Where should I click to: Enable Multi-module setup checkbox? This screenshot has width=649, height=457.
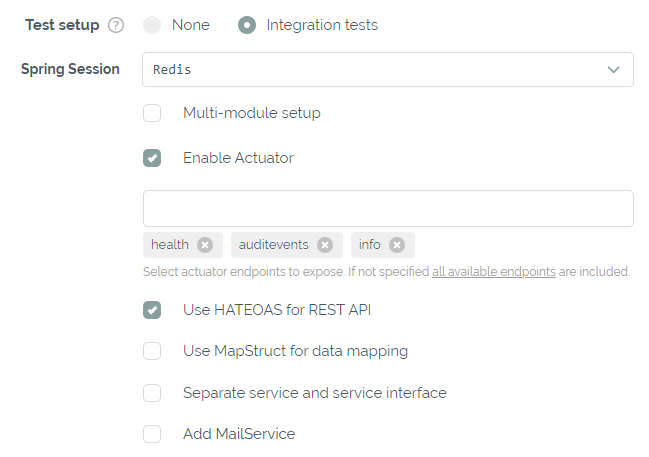(x=152, y=113)
